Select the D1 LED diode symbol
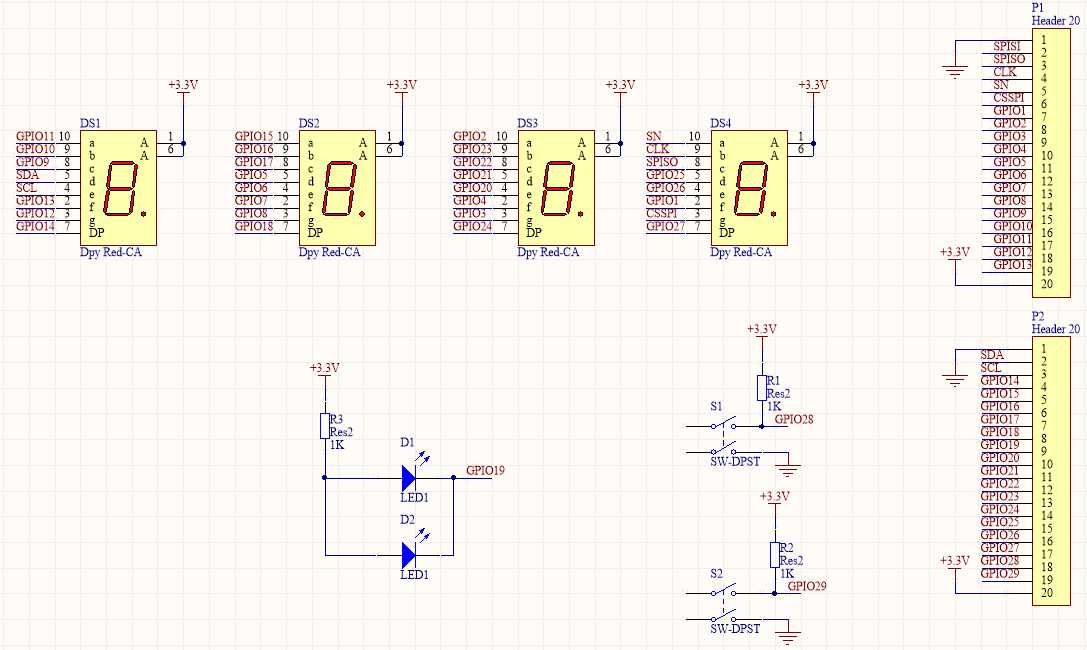The image size is (1087, 650). 409,477
